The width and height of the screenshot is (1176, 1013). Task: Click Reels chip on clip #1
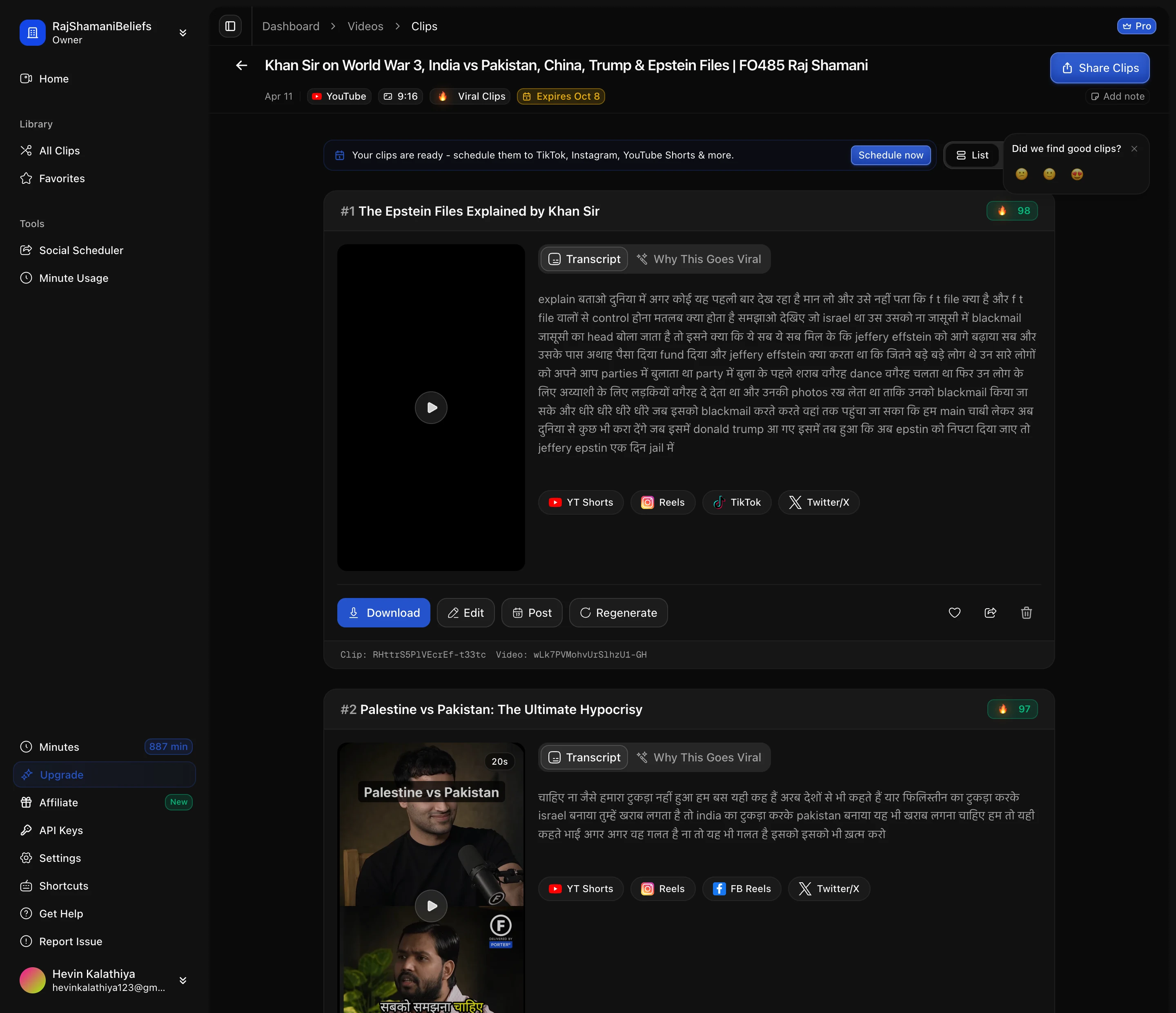point(662,502)
